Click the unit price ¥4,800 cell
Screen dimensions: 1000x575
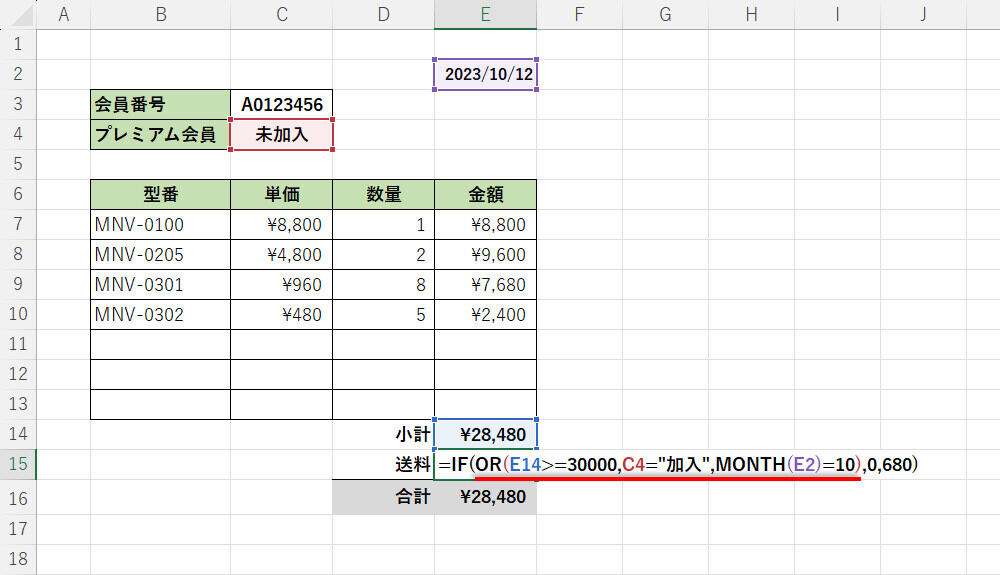pos(282,254)
